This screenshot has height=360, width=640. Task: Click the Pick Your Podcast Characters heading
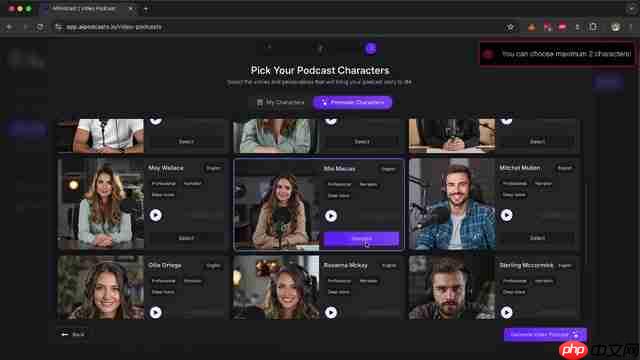320,70
